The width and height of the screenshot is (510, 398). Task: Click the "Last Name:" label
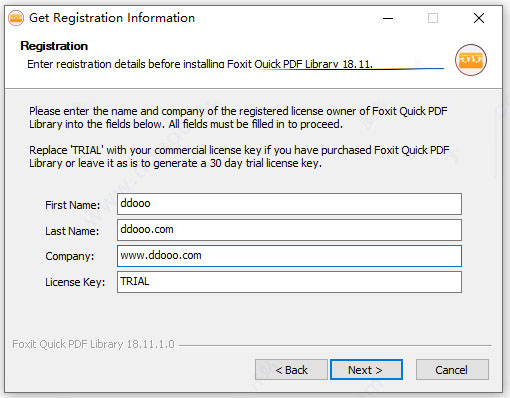point(72,231)
